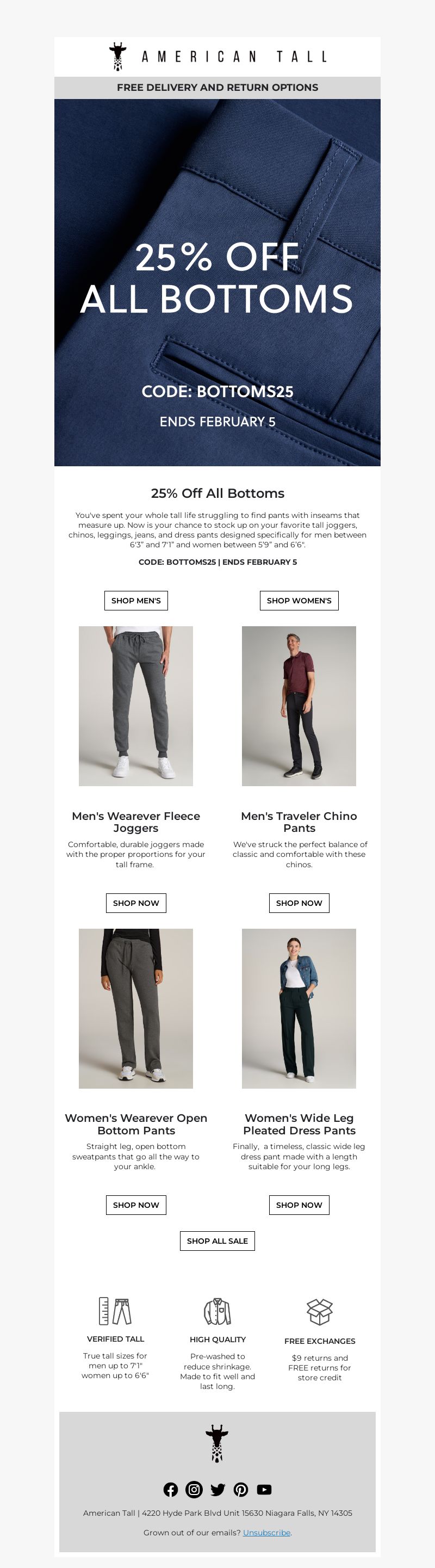Click the Verified Tall ruler and pants icon

115,1311
